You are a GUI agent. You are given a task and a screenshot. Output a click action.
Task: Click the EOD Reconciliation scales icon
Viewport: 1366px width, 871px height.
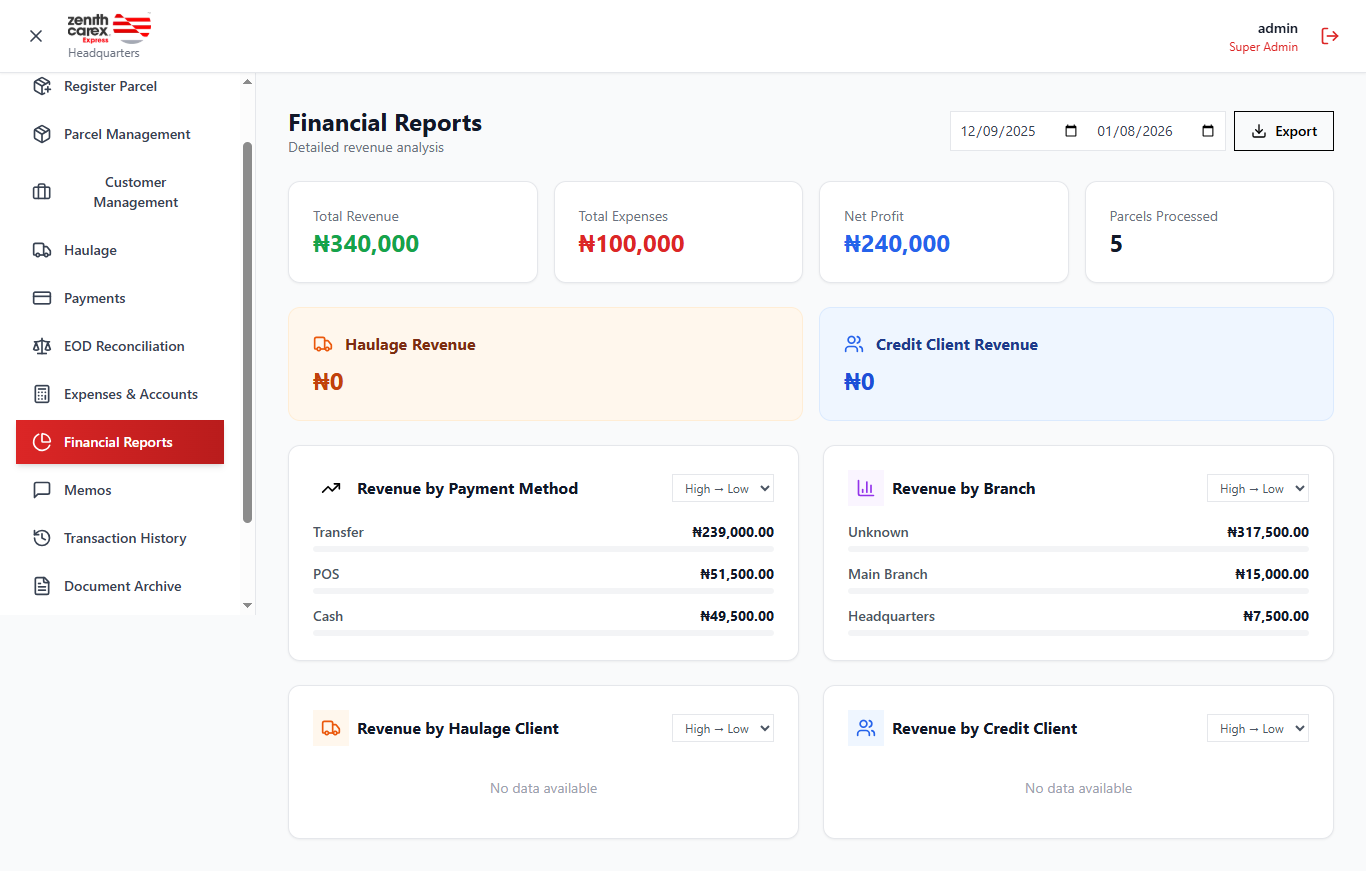(x=42, y=346)
